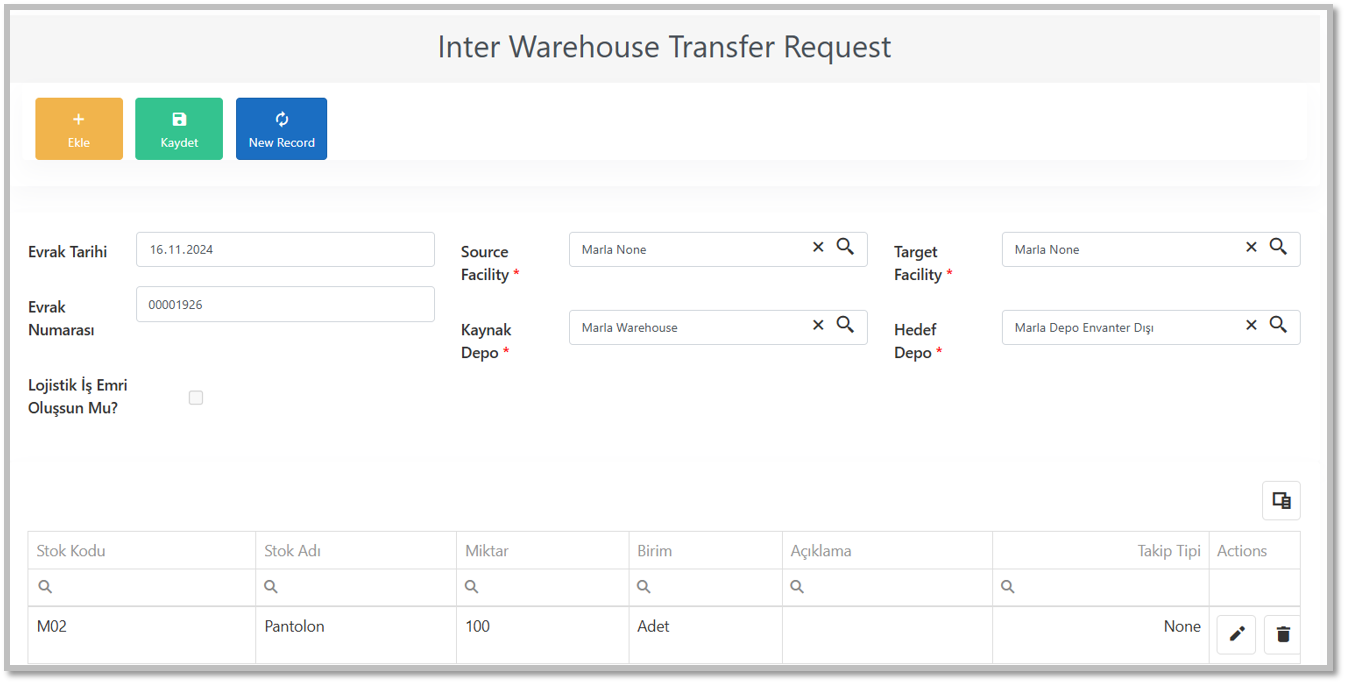Select the Pantolon stock name cell
Screen dimensions: 1346x684
point(356,634)
